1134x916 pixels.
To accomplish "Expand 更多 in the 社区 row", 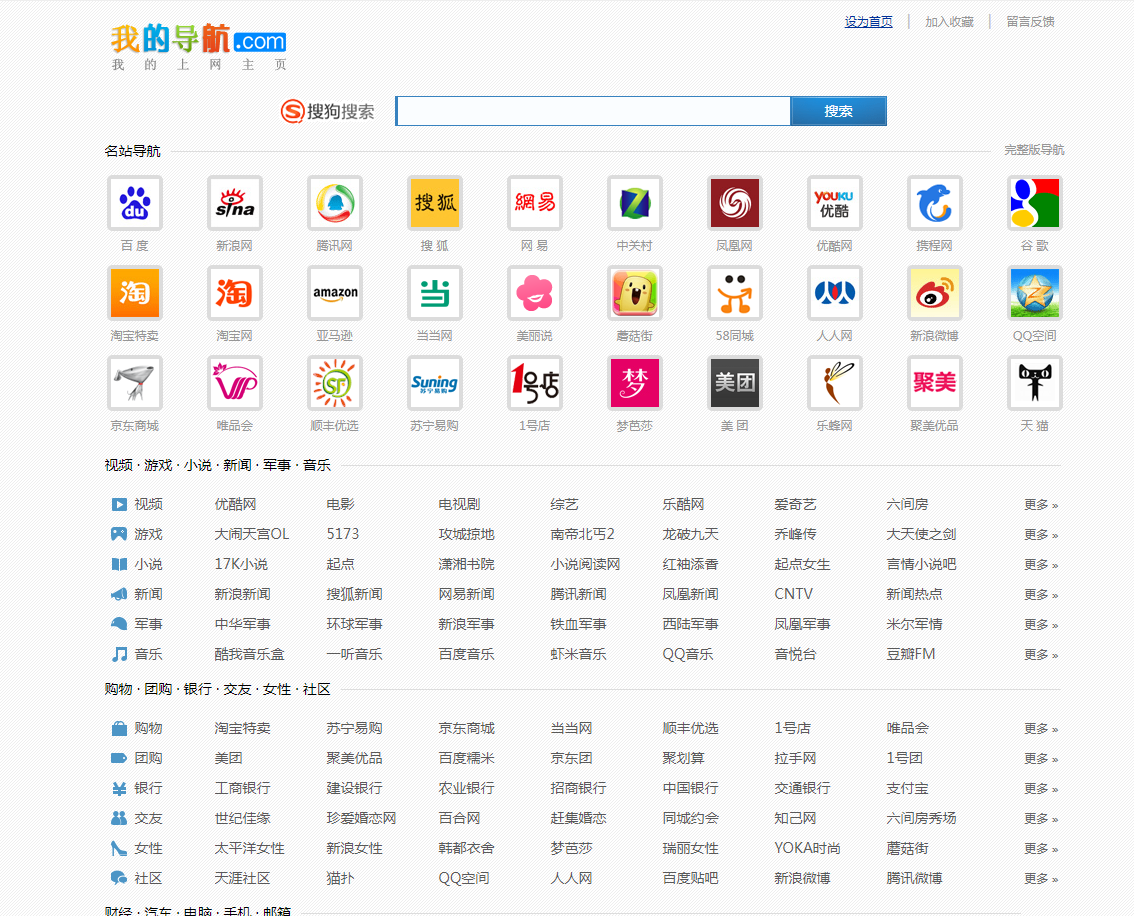I will [1041, 878].
